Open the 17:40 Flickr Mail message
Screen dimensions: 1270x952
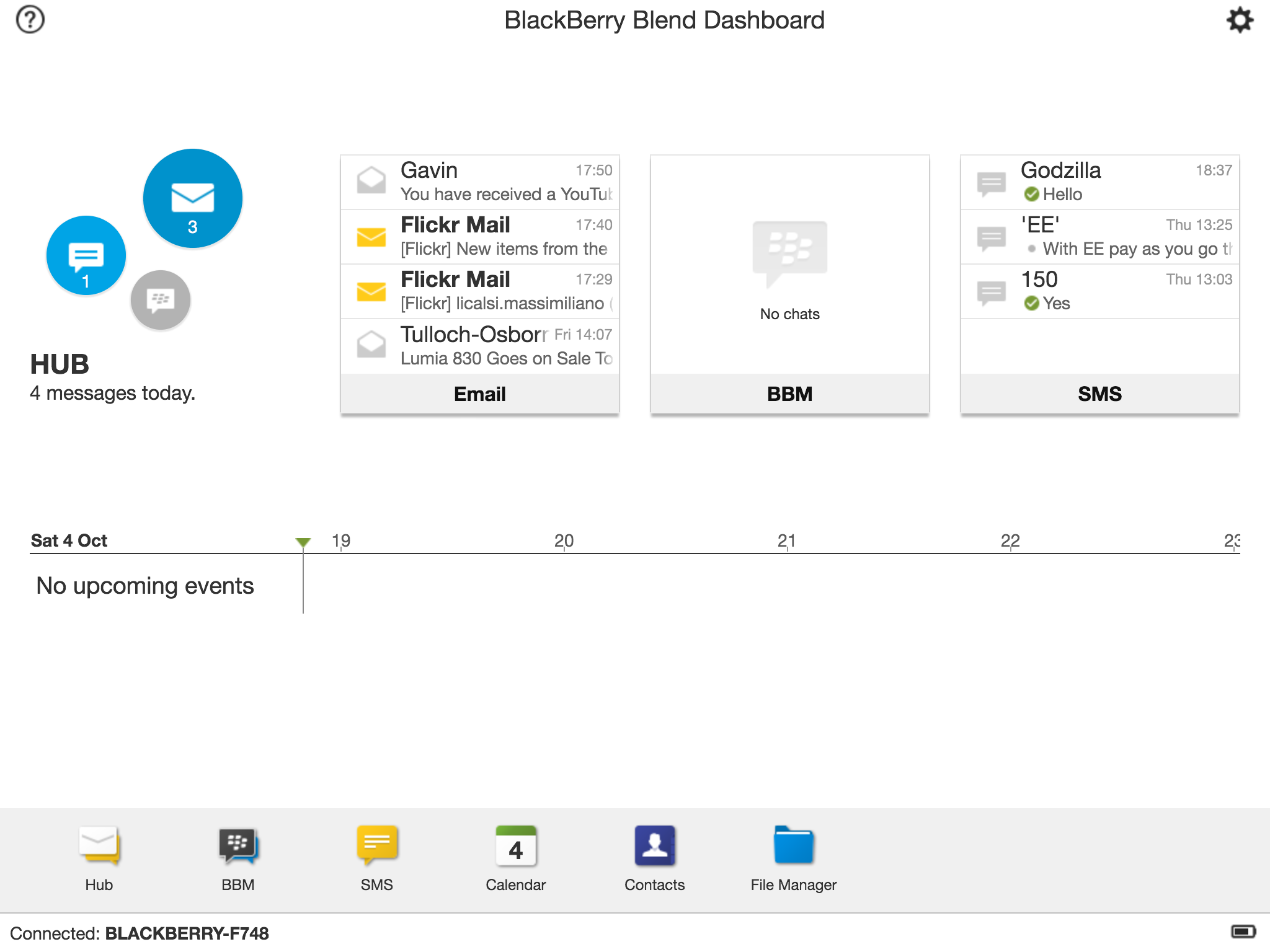pos(479,236)
